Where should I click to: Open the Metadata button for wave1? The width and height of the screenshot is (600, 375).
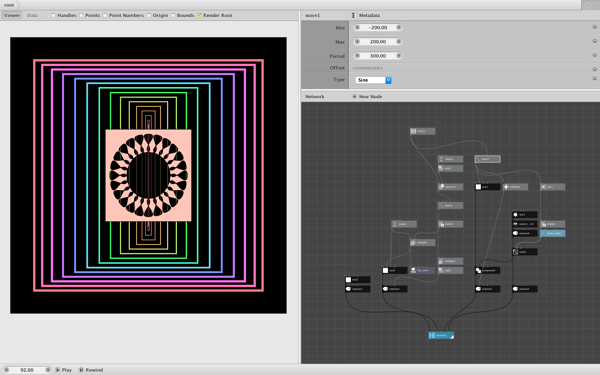click(x=366, y=15)
